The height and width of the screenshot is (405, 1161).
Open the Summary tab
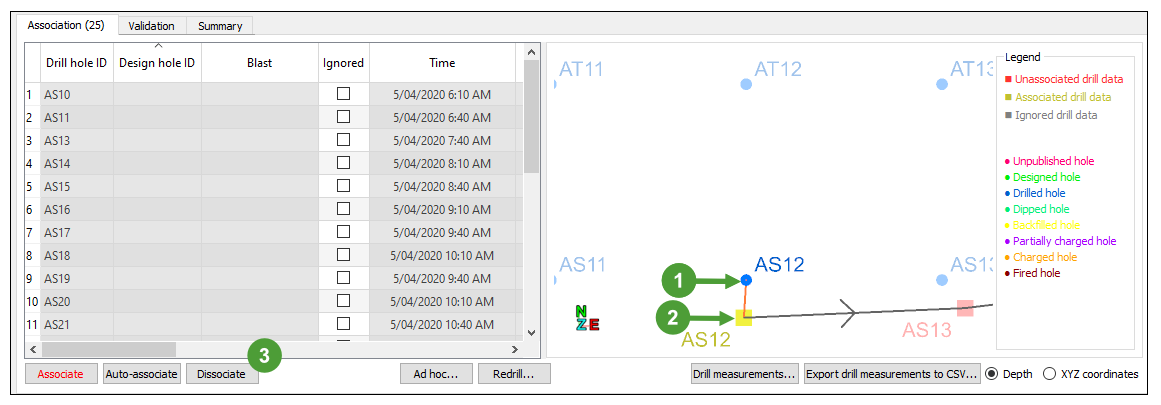220,26
